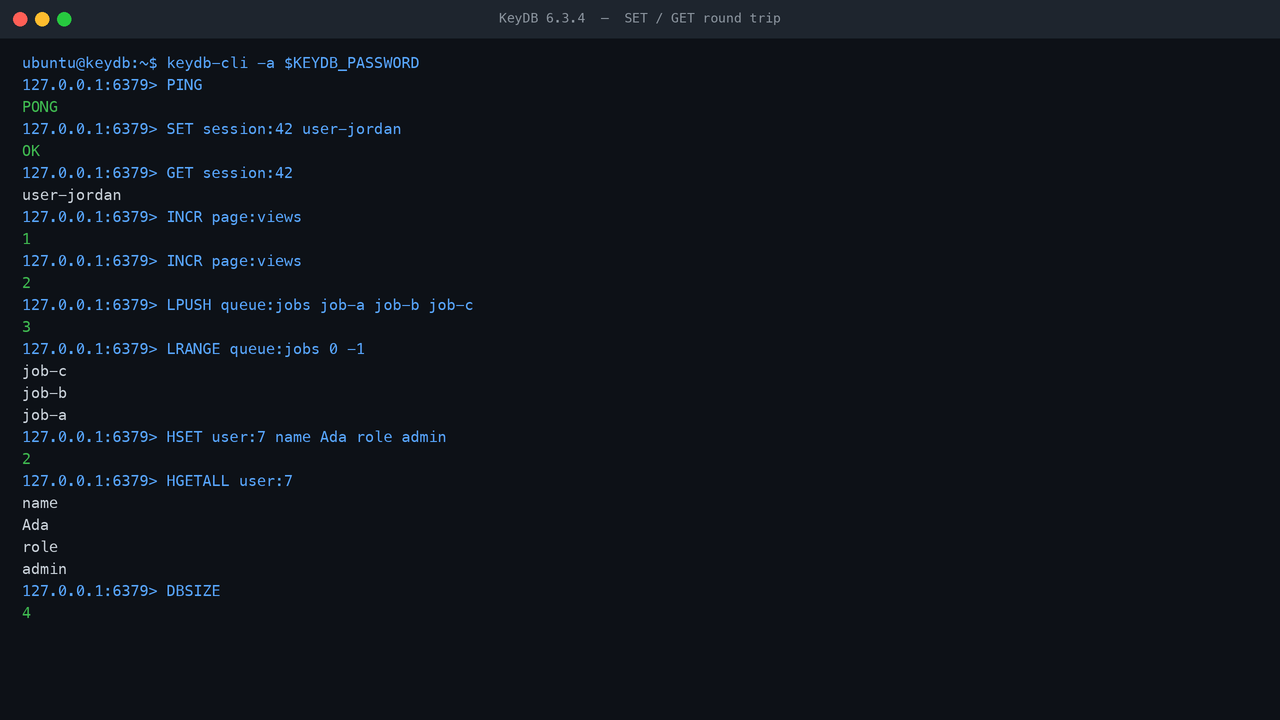
Task: Click the job-c output line
Action: point(44,371)
